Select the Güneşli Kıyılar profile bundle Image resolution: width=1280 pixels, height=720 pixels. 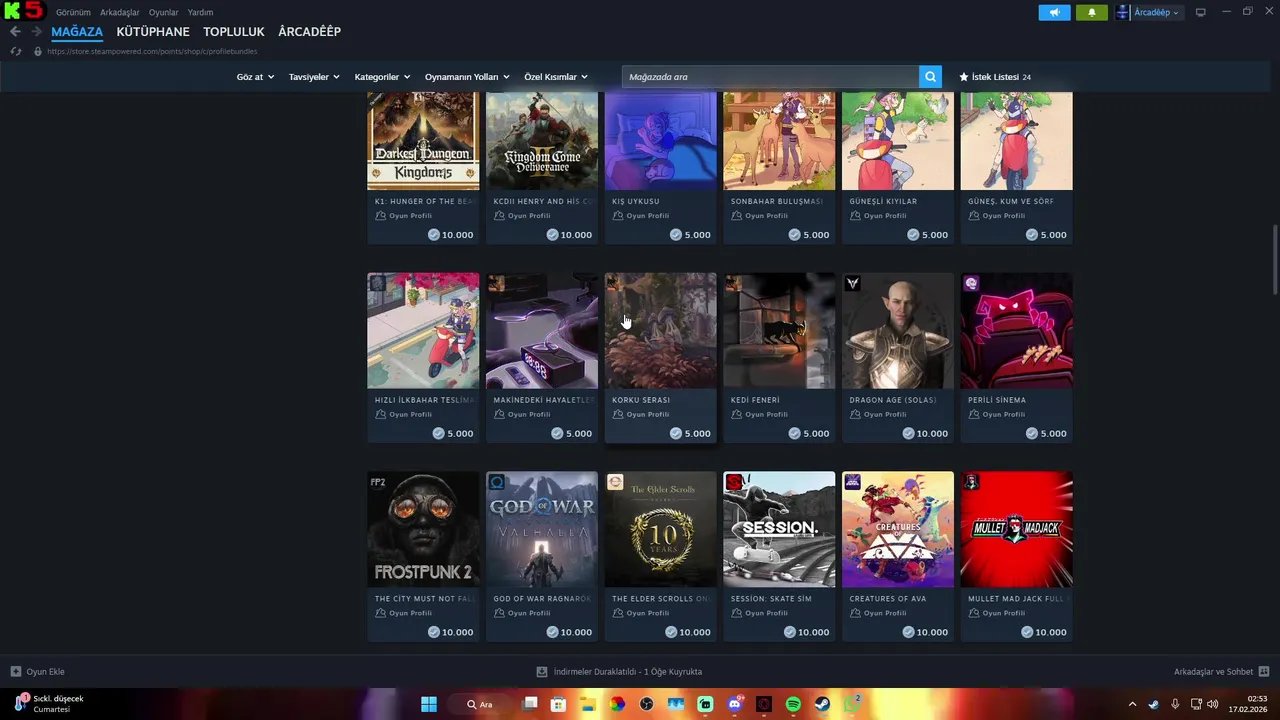(898, 168)
